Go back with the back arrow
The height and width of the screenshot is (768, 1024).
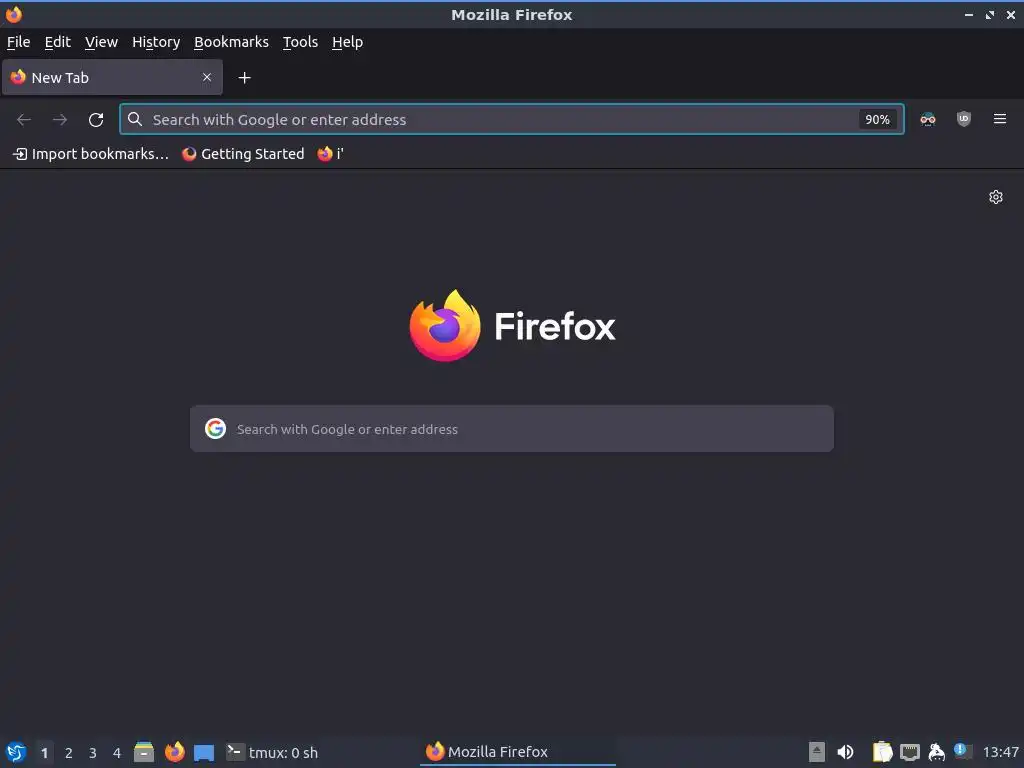[24, 120]
